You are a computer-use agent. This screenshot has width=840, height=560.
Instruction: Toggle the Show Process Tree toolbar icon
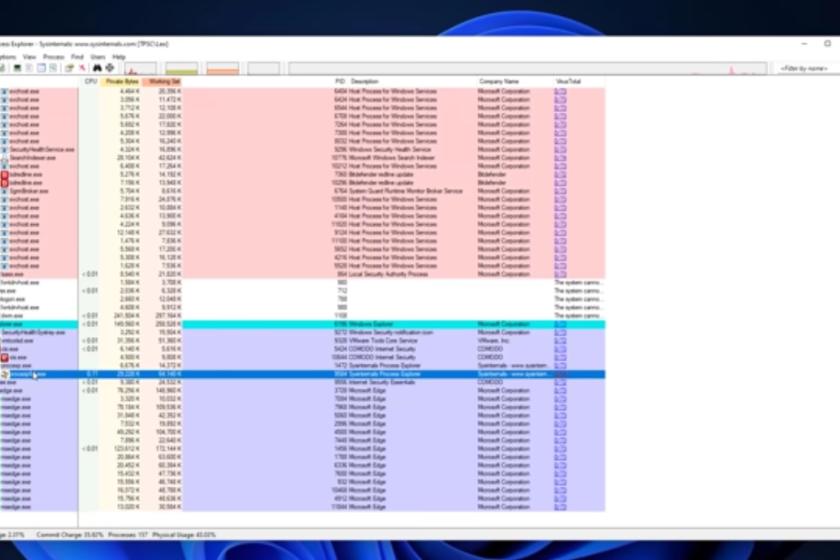29,68
